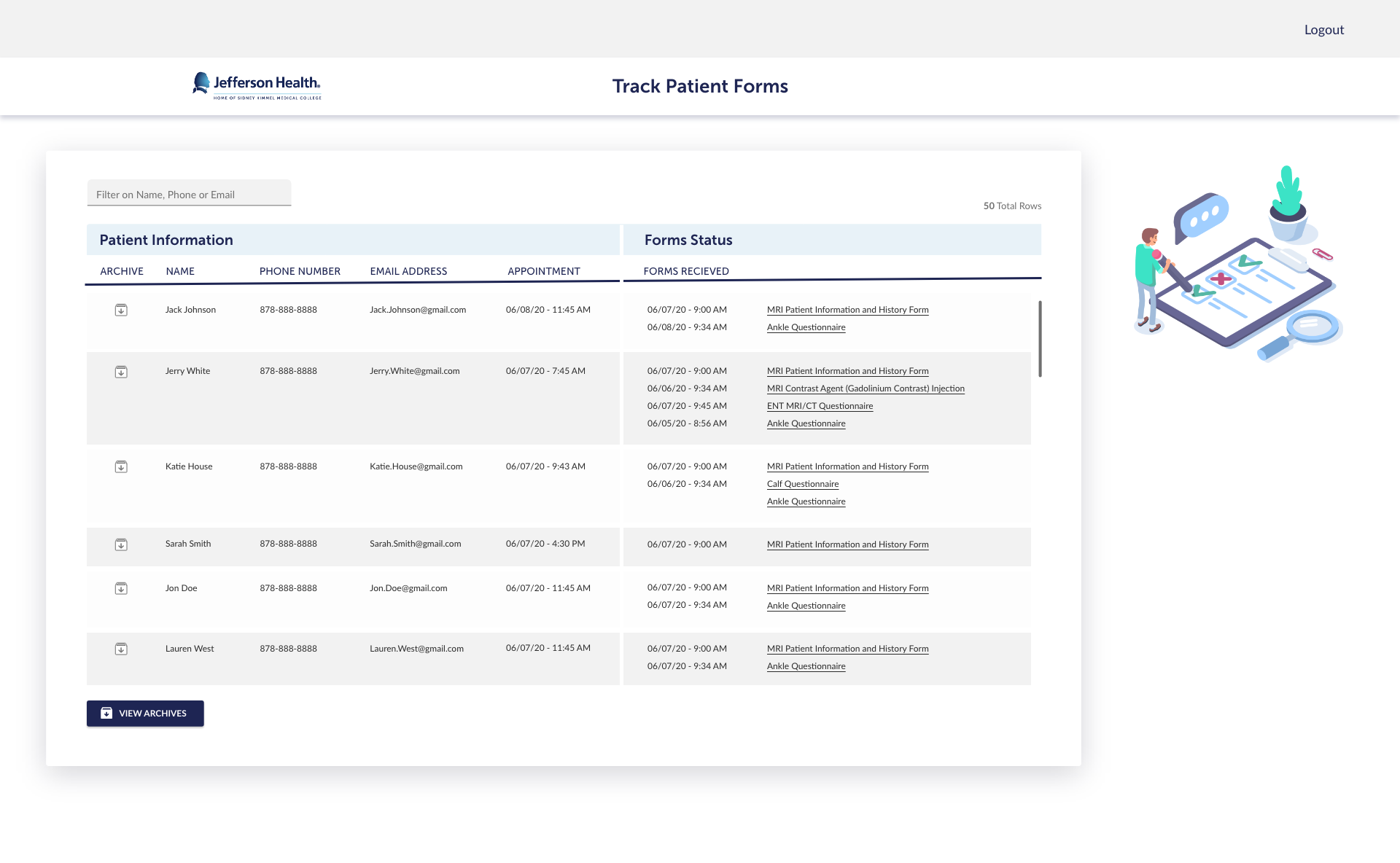Open Jerry White's ENT MRI/CT Questionnaire
This screenshot has width=1400, height=863.
pos(820,406)
